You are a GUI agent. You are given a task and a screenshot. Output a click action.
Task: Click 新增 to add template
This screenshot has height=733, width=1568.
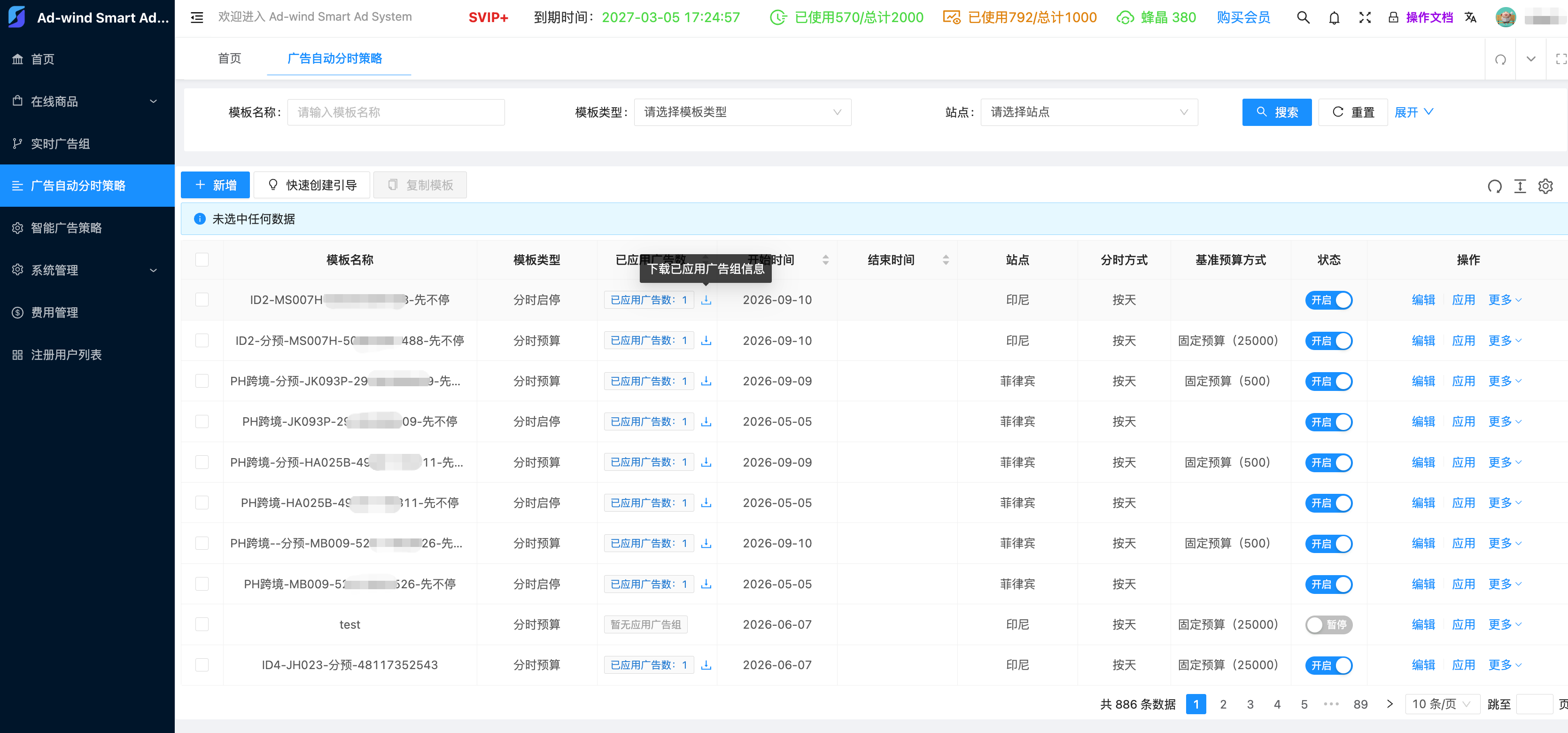coord(215,185)
